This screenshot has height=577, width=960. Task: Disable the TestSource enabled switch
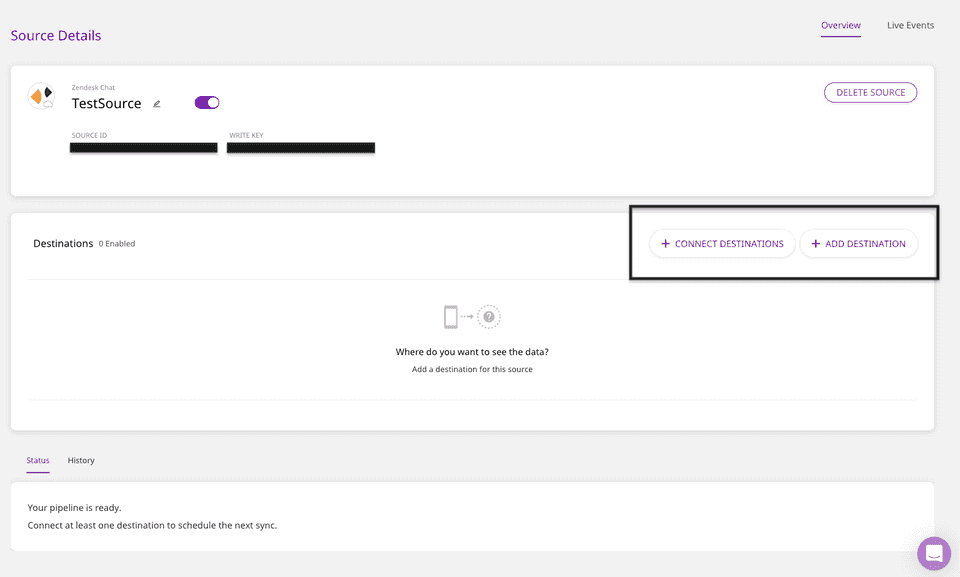pos(207,103)
